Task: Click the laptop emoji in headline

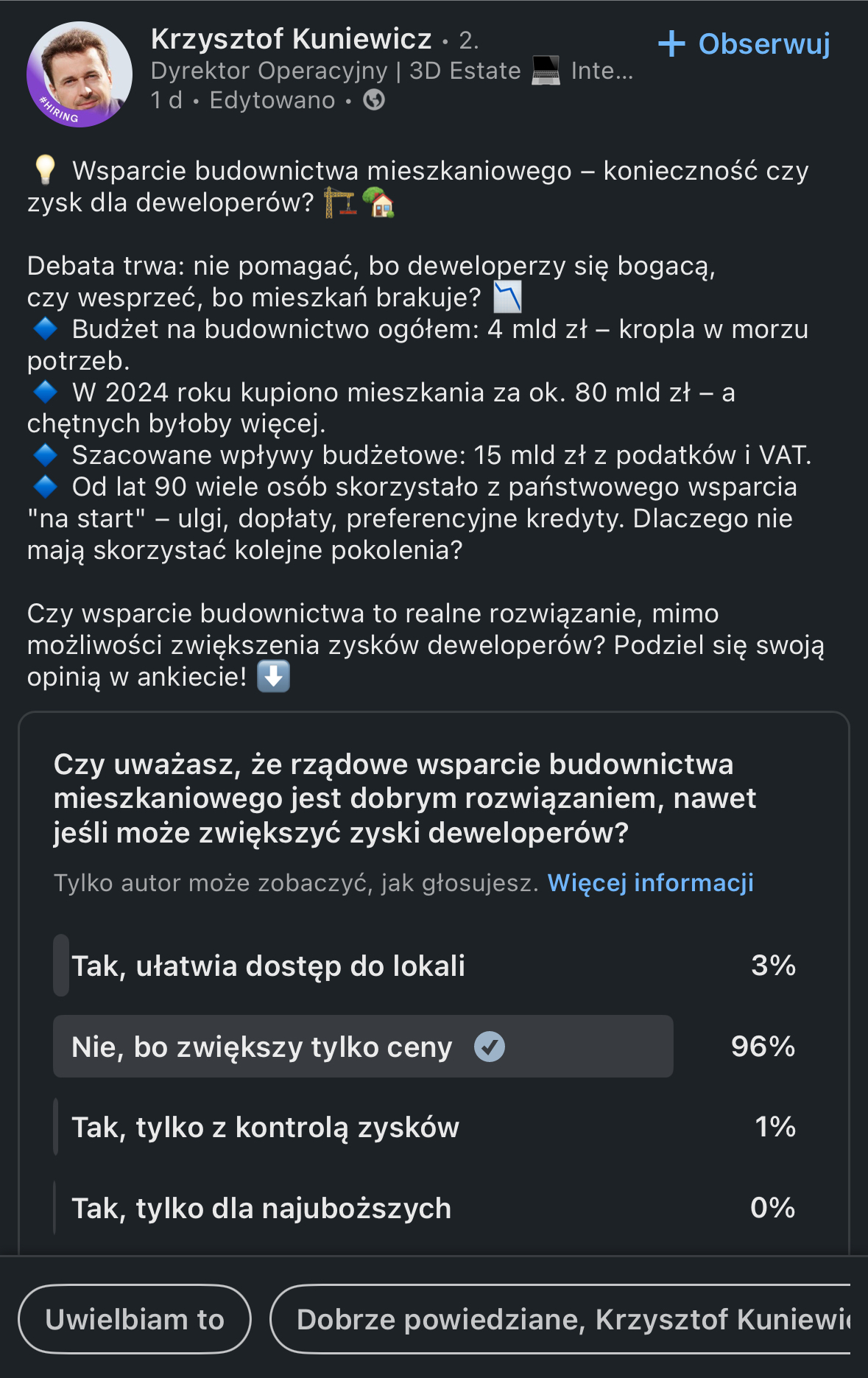Action: click(546, 71)
